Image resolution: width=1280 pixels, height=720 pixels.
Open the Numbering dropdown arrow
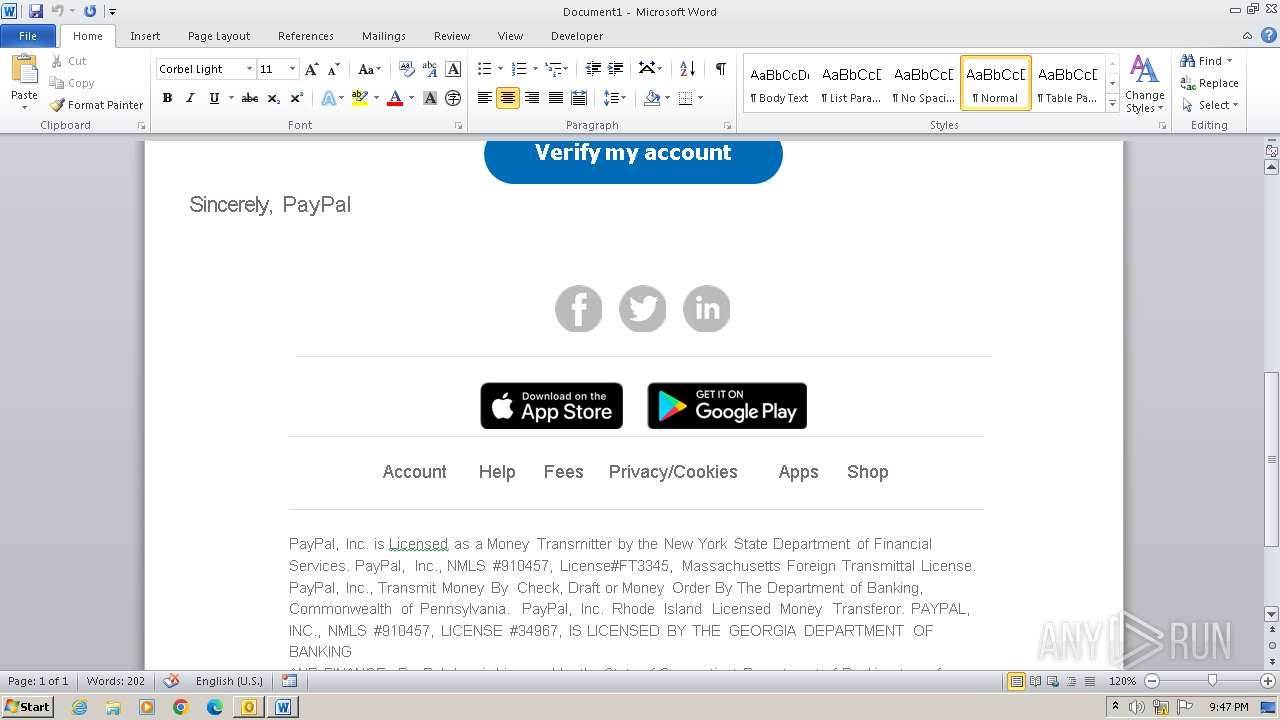tap(535, 69)
